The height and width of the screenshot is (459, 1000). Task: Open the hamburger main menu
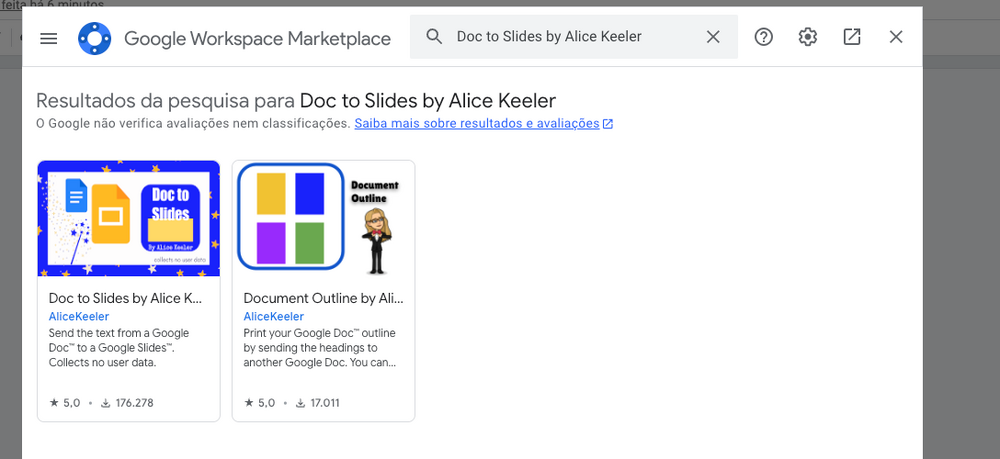pos(48,38)
